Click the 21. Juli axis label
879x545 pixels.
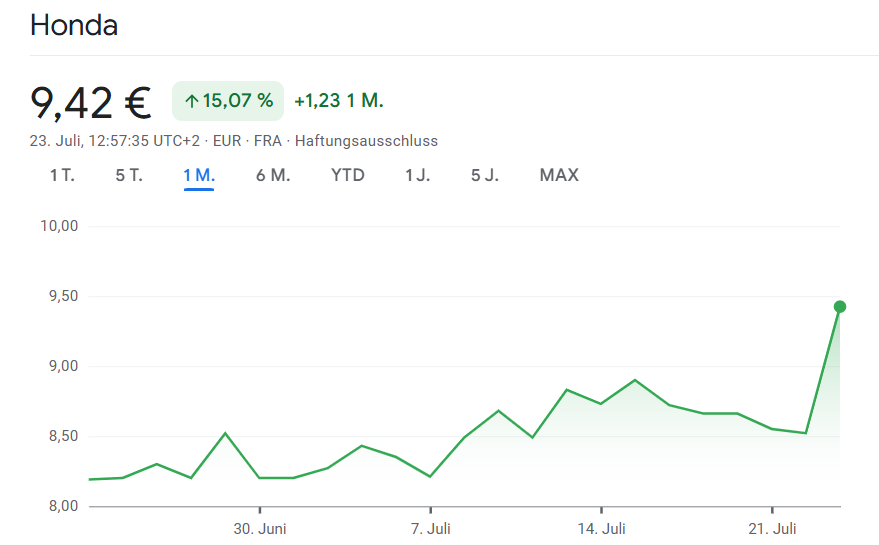tap(772, 529)
